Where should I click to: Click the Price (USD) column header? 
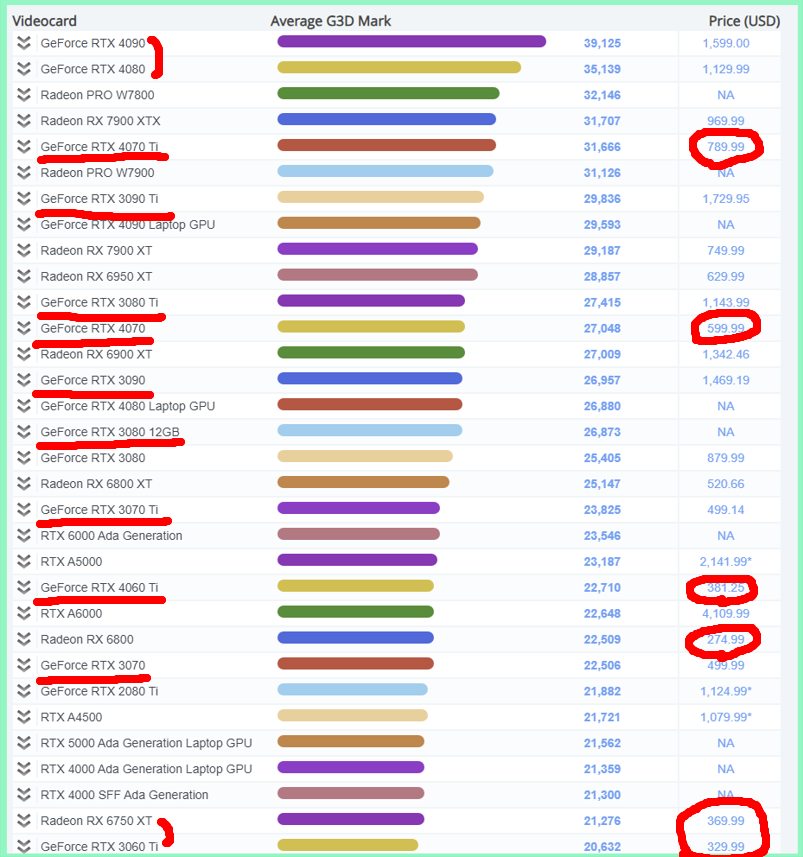(x=745, y=21)
